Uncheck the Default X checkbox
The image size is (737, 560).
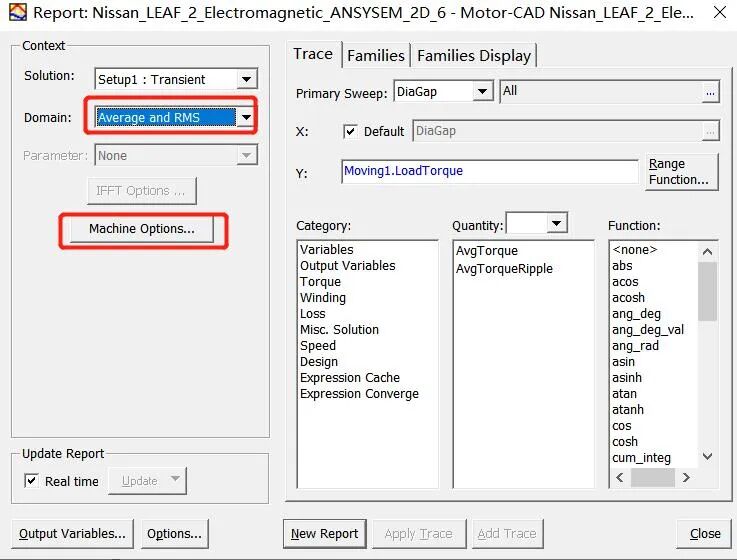350,131
